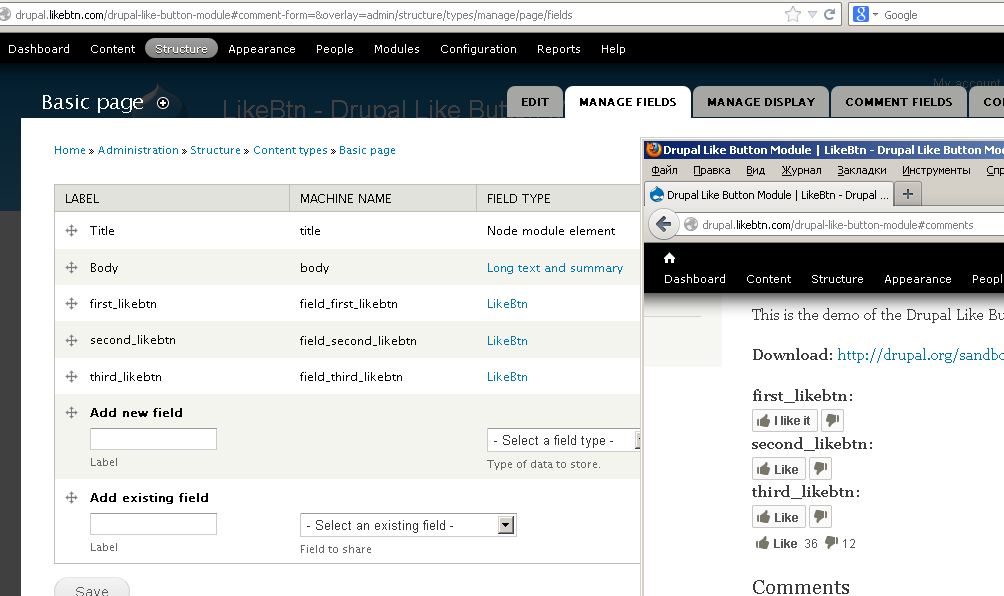Click LikeBtn link in third_likebtn row
The width and height of the screenshot is (1004, 596).
[x=507, y=376]
